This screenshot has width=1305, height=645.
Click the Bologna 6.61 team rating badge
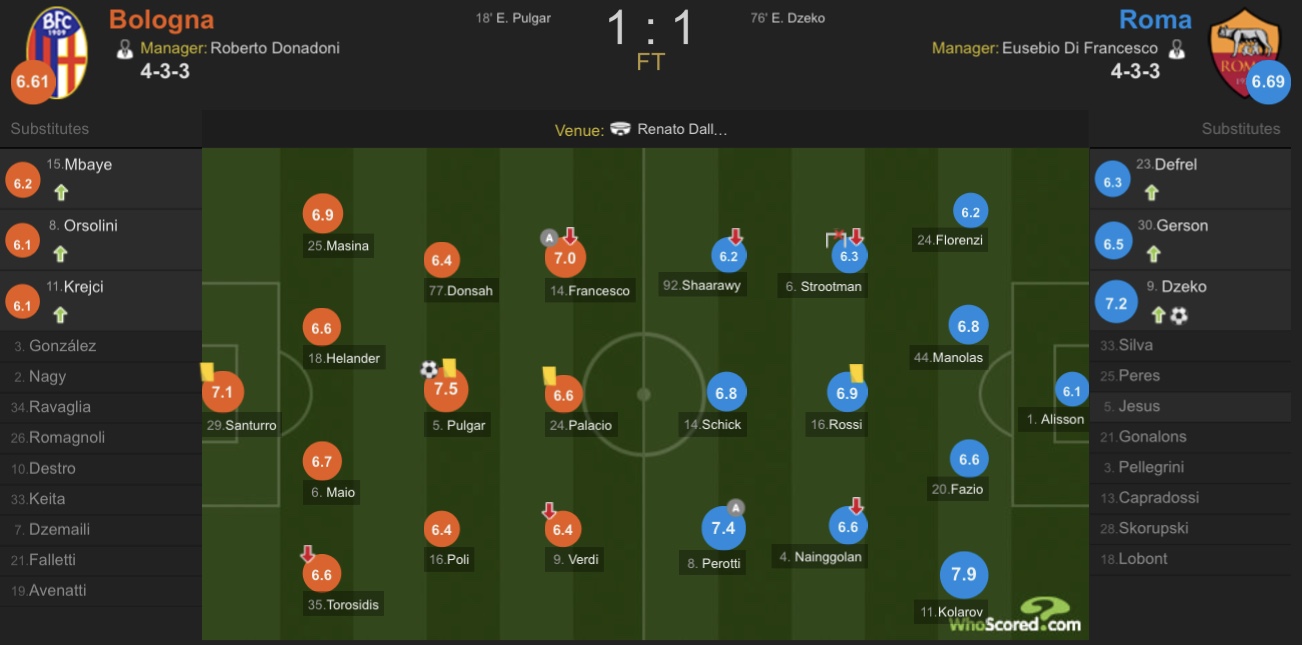point(32,82)
